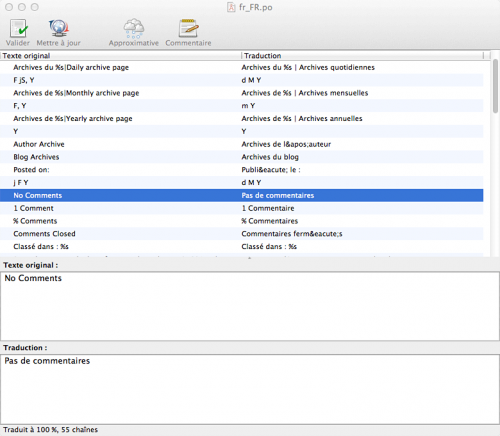This screenshot has width=500, height=436.
Task: Click translation 'Archives du blog'
Action: pos(270,157)
